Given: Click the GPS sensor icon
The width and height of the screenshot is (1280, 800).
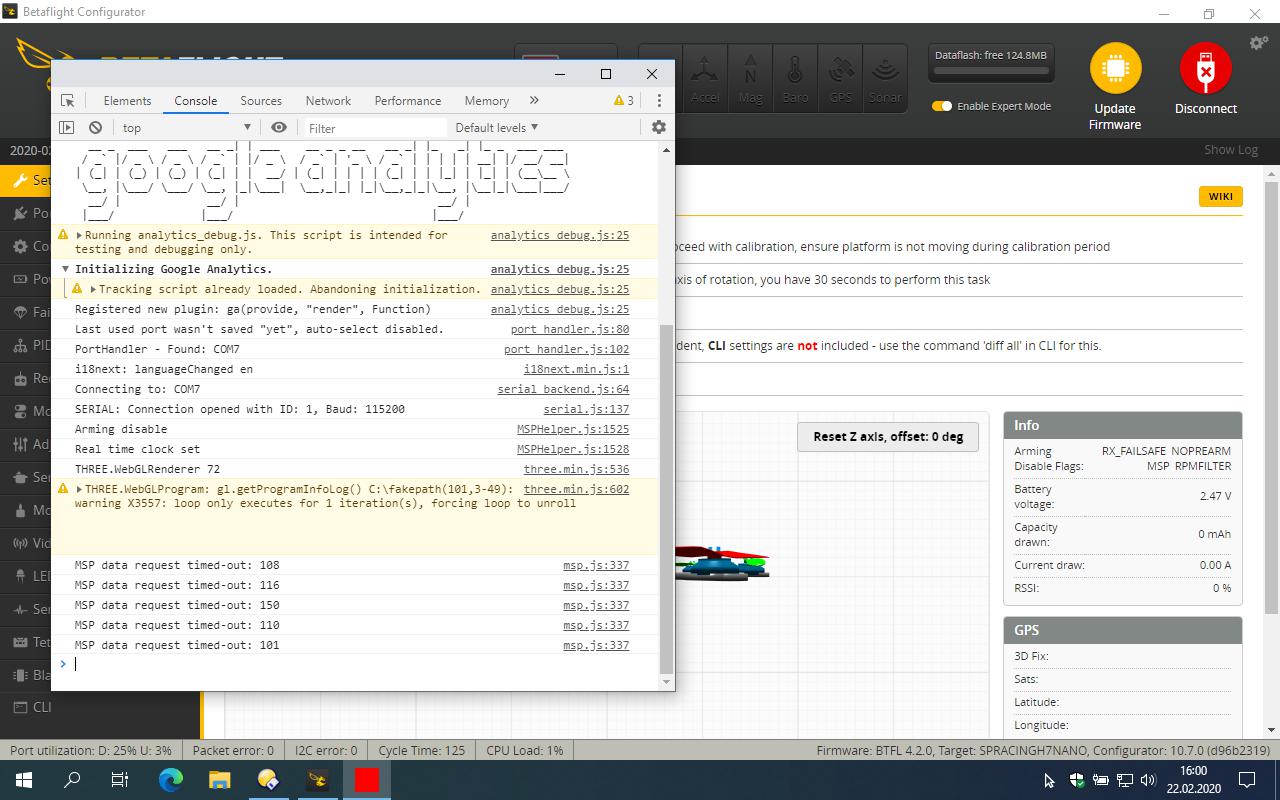Looking at the screenshot, I should [840, 78].
